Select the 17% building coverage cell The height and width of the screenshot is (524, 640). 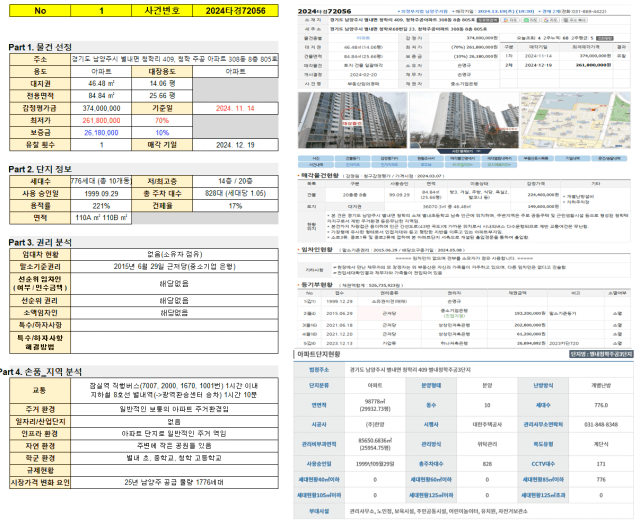[236, 206]
